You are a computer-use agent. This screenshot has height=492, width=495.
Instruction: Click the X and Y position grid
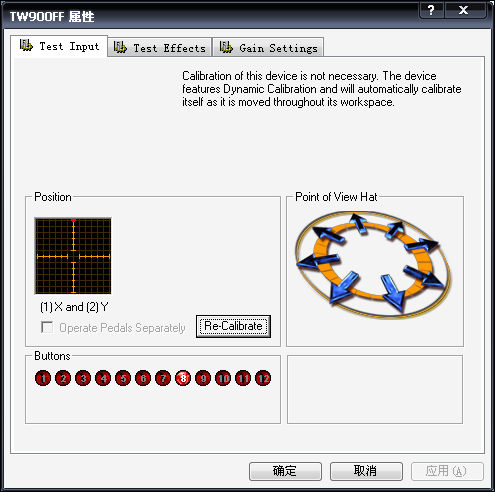point(73,256)
